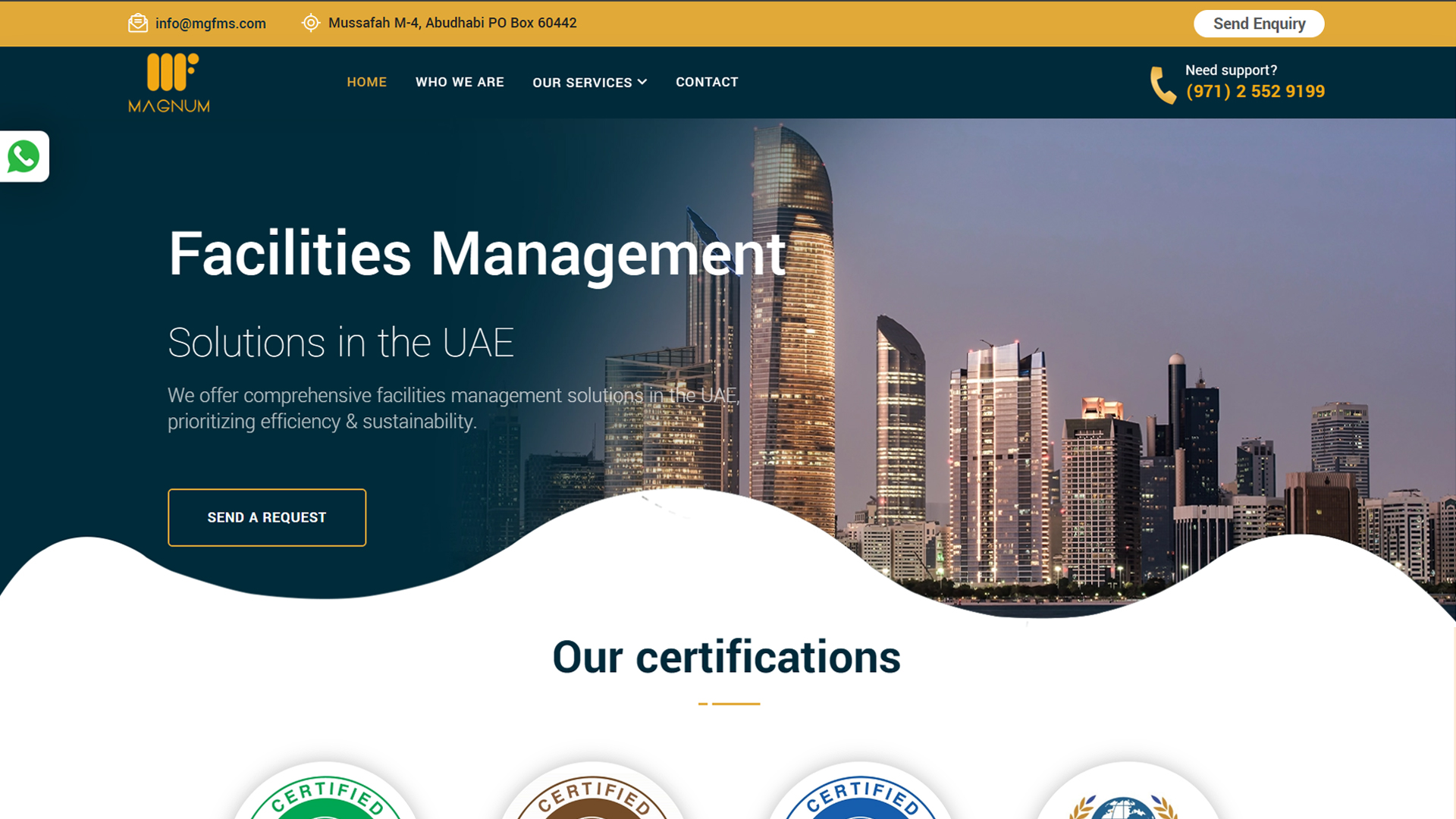Click the Magnum logo
This screenshot has height=819, width=1456.
pos(169,83)
